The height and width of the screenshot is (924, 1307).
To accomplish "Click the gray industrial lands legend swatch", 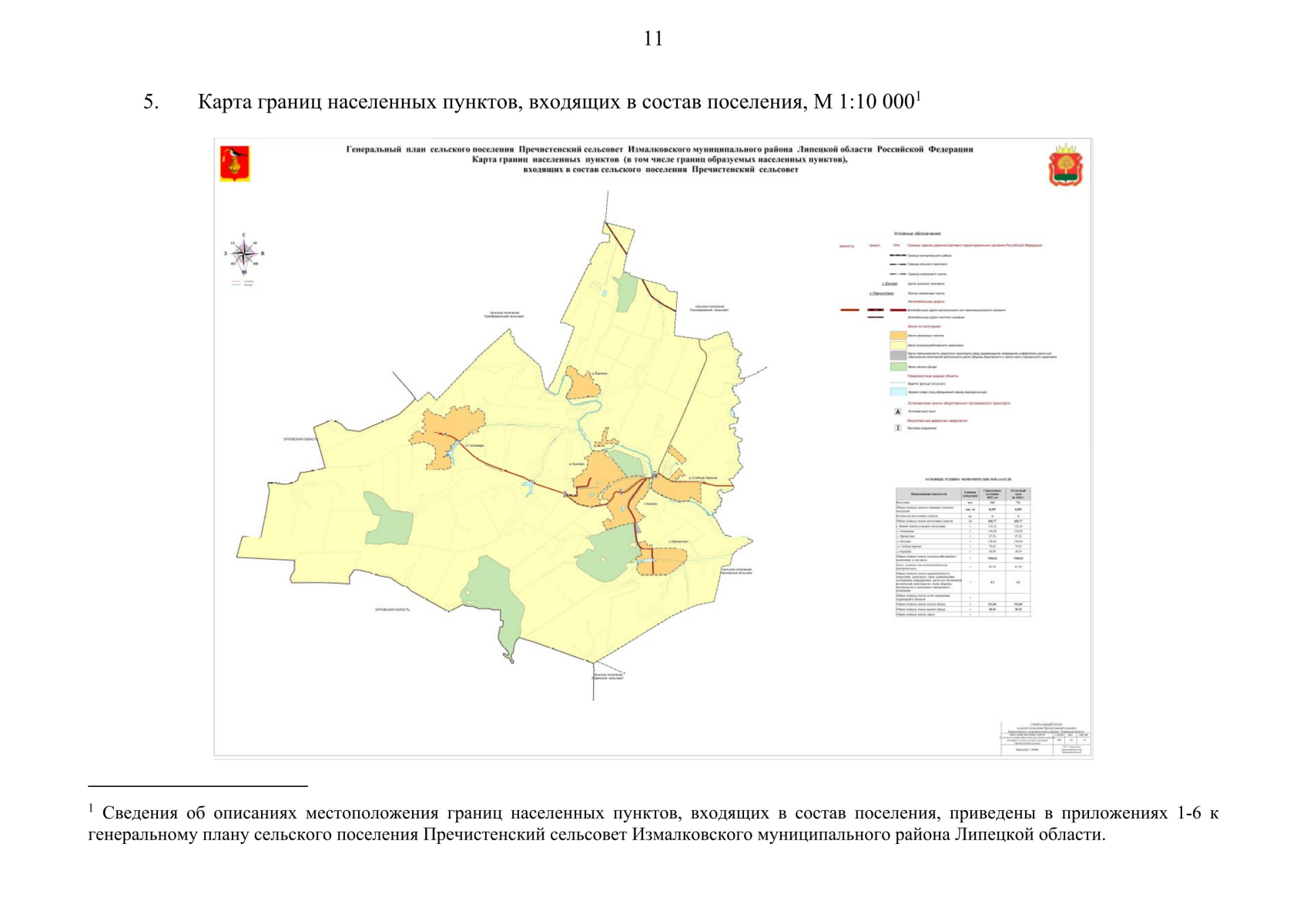I will pyautogui.click(x=897, y=356).
